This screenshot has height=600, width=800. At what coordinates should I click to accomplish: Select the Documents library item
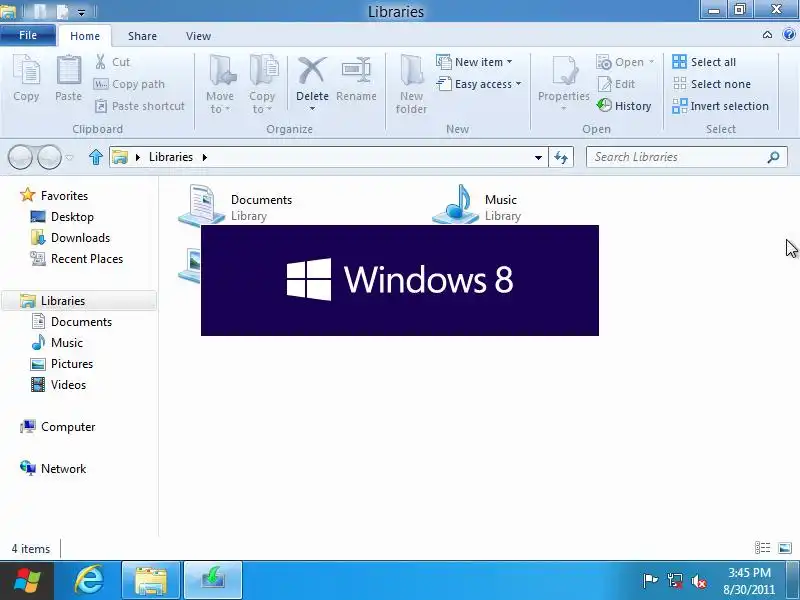pyautogui.click(x=236, y=204)
